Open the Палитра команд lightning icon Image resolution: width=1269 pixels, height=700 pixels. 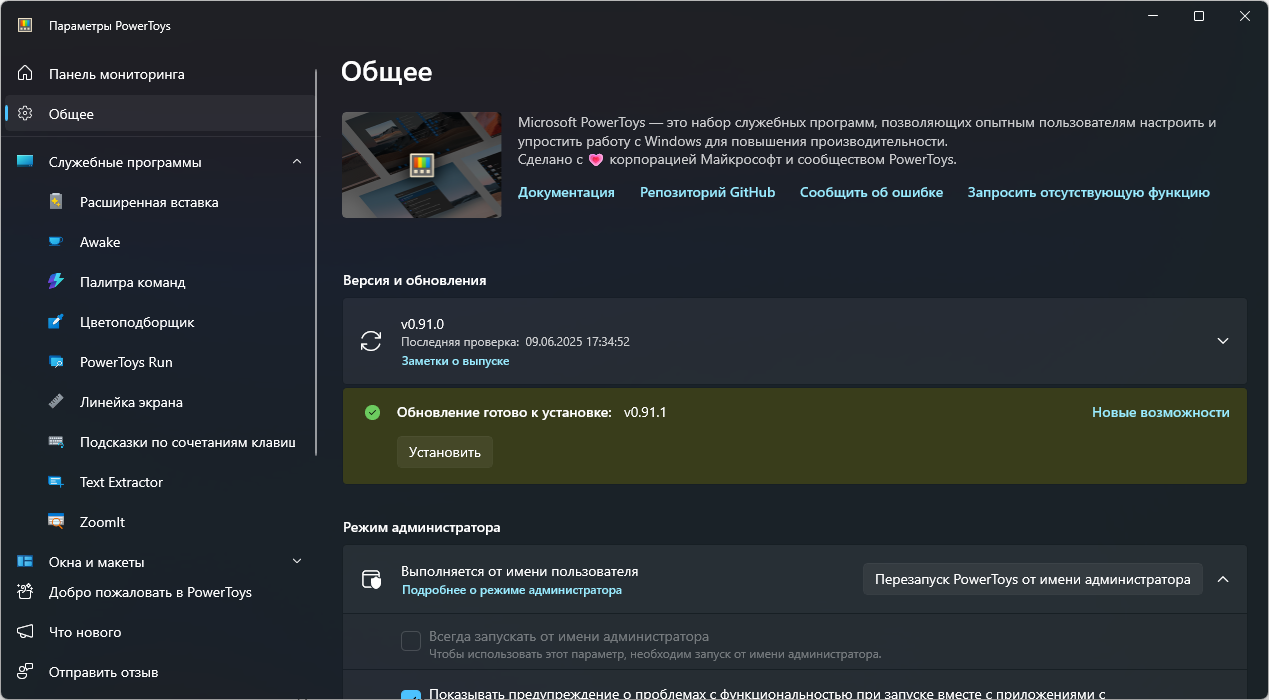[56, 282]
